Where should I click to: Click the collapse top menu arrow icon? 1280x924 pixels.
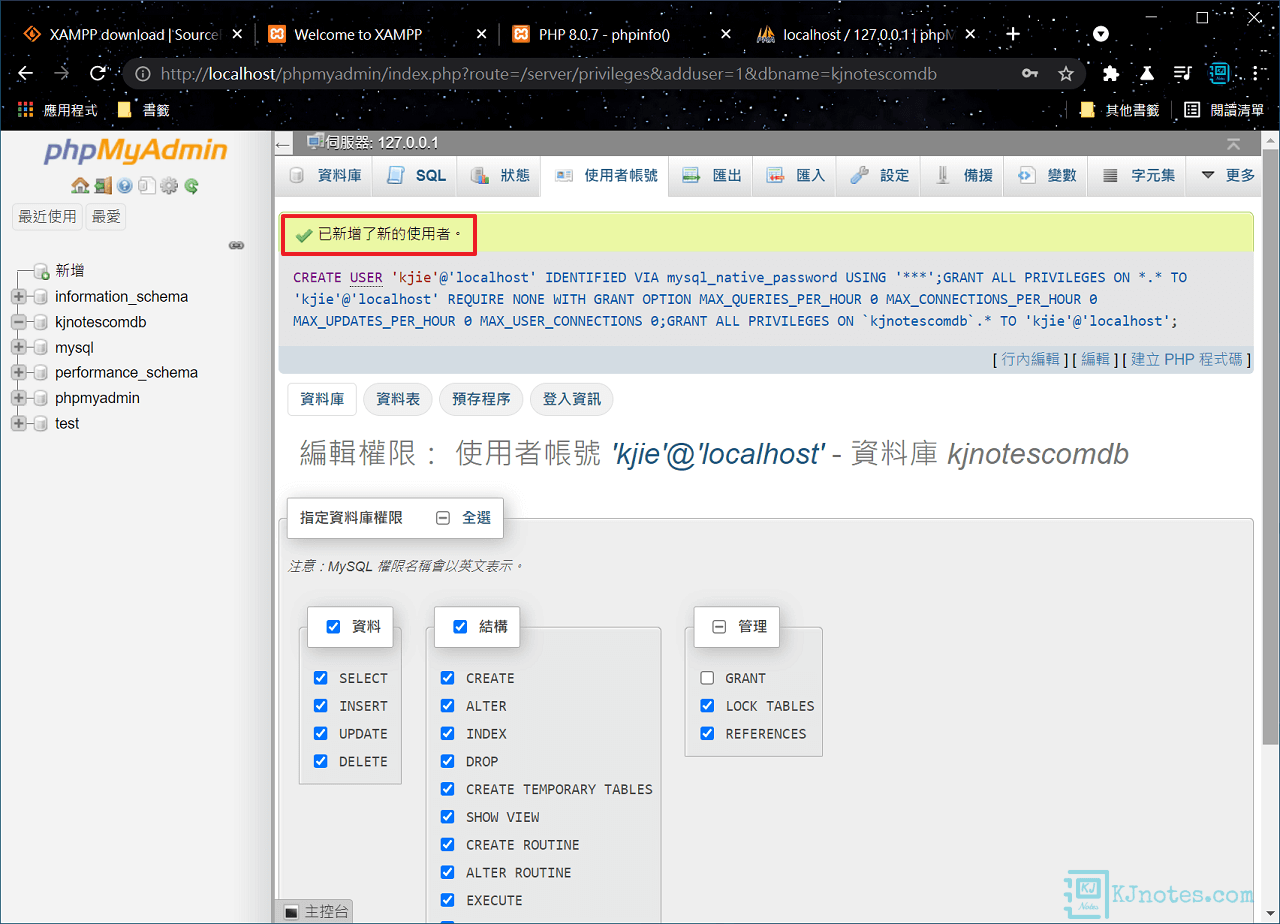(x=1234, y=145)
